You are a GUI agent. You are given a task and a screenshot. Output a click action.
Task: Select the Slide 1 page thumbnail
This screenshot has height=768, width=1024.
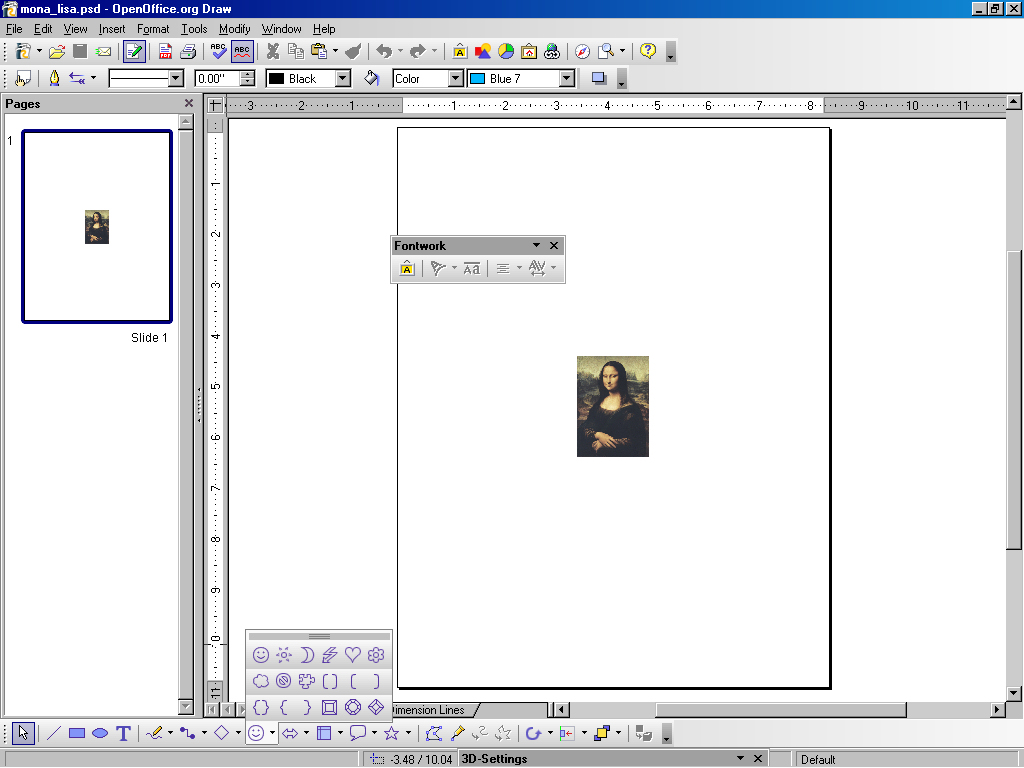pyautogui.click(x=97, y=227)
